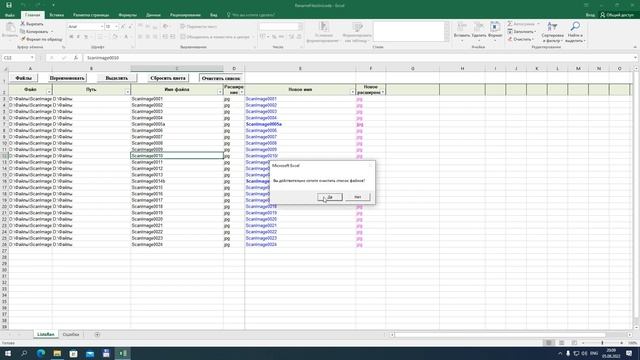Click the Переименовать button

pyautogui.click(x=67, y=78)
